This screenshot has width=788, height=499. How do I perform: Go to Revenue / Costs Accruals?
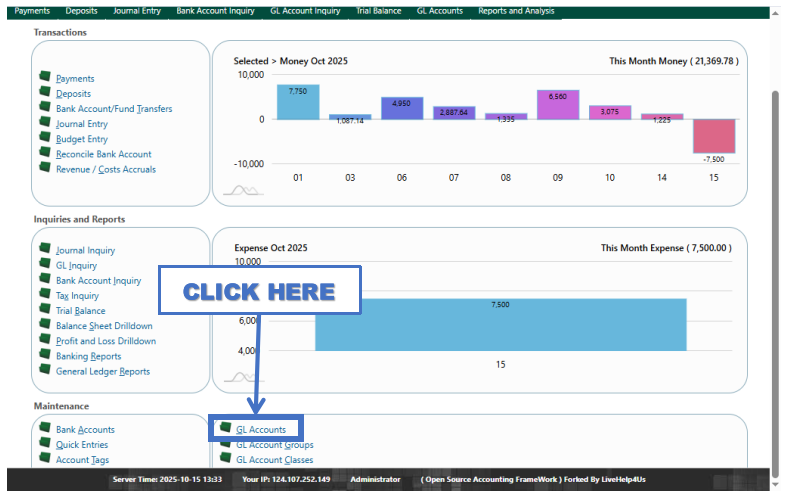(x=105, y=169)
